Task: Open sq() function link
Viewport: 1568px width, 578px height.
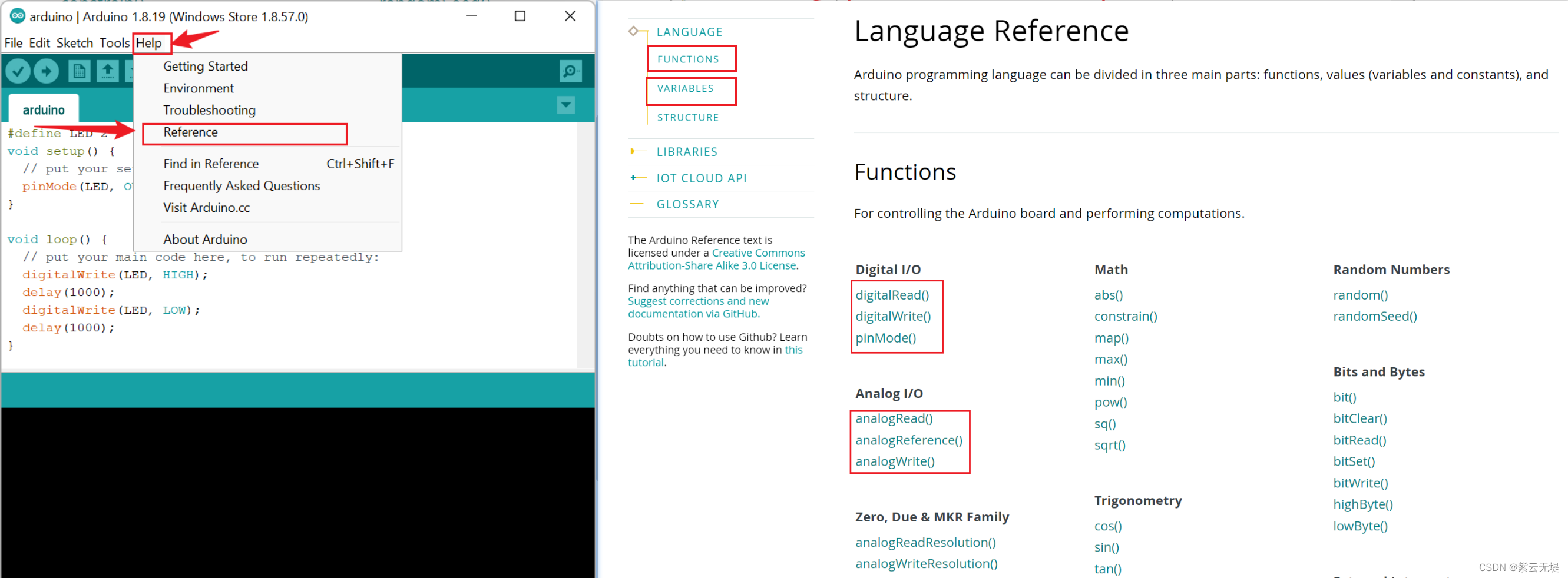Action: point(1105,423)
